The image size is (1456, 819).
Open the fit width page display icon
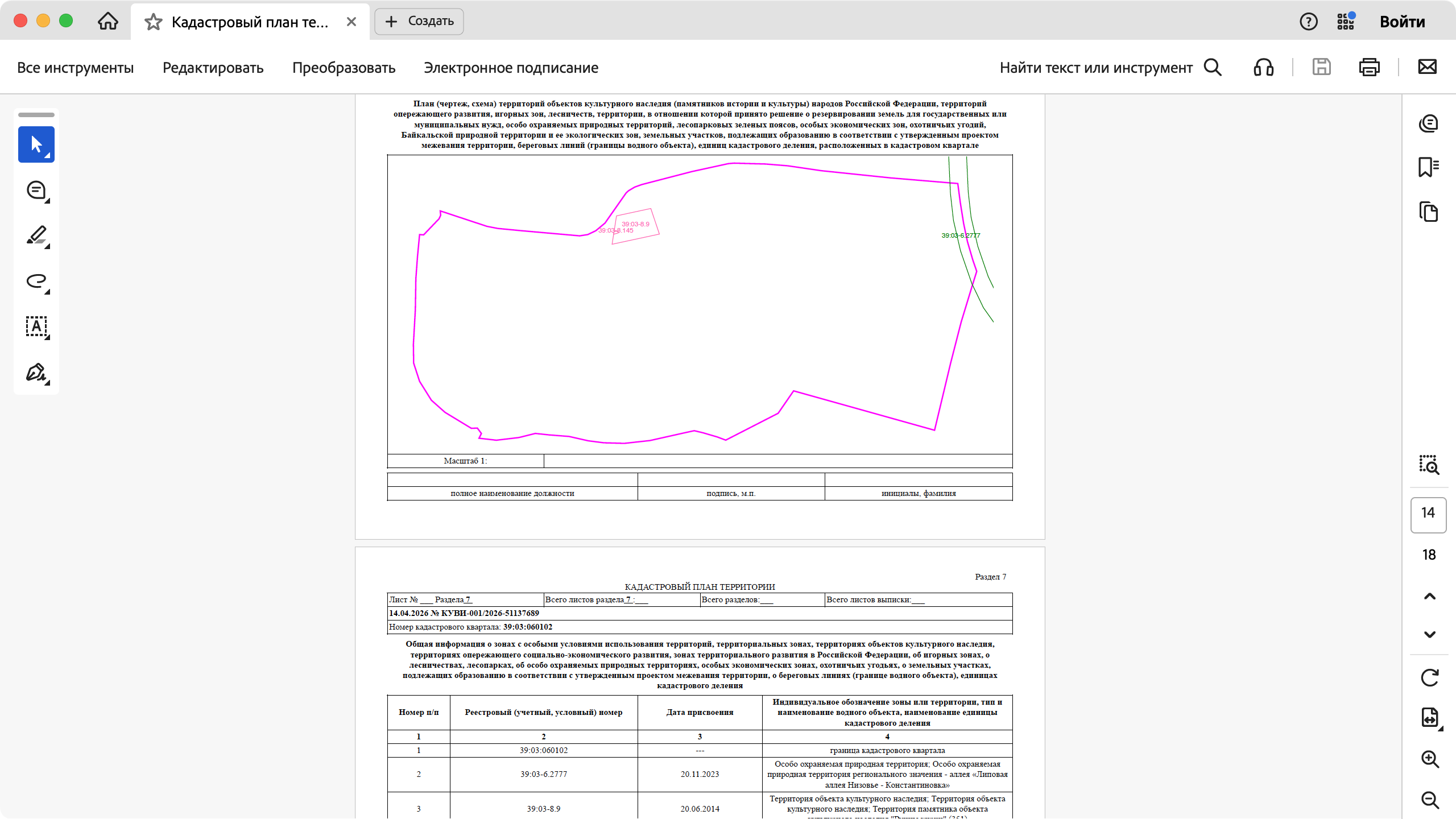(1430, 718)
